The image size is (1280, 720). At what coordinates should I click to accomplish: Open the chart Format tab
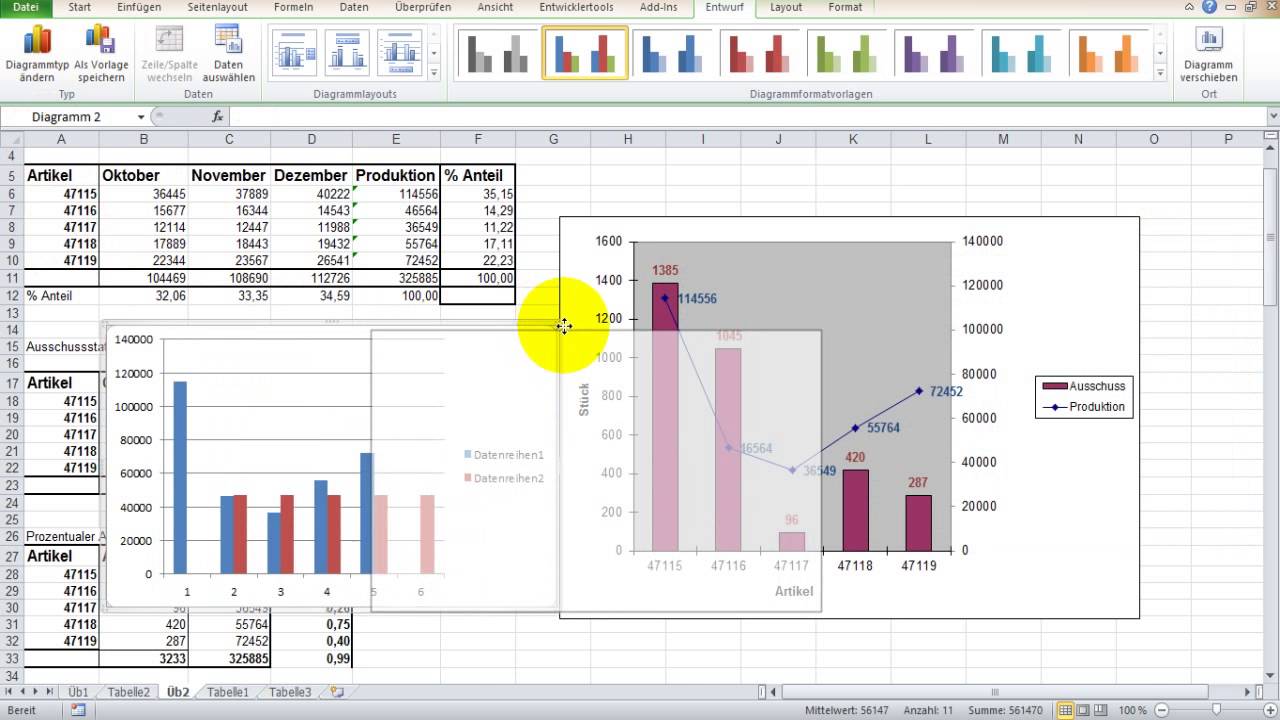point(845,7)
